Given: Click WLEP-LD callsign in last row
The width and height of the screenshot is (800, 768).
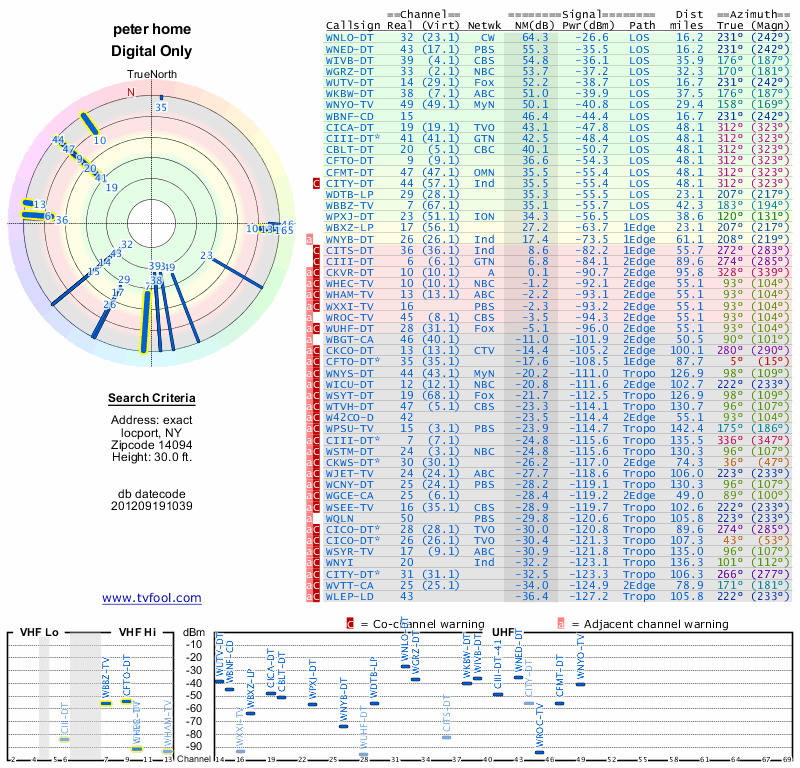Looking at the screenshot, I should pos(349,597).
